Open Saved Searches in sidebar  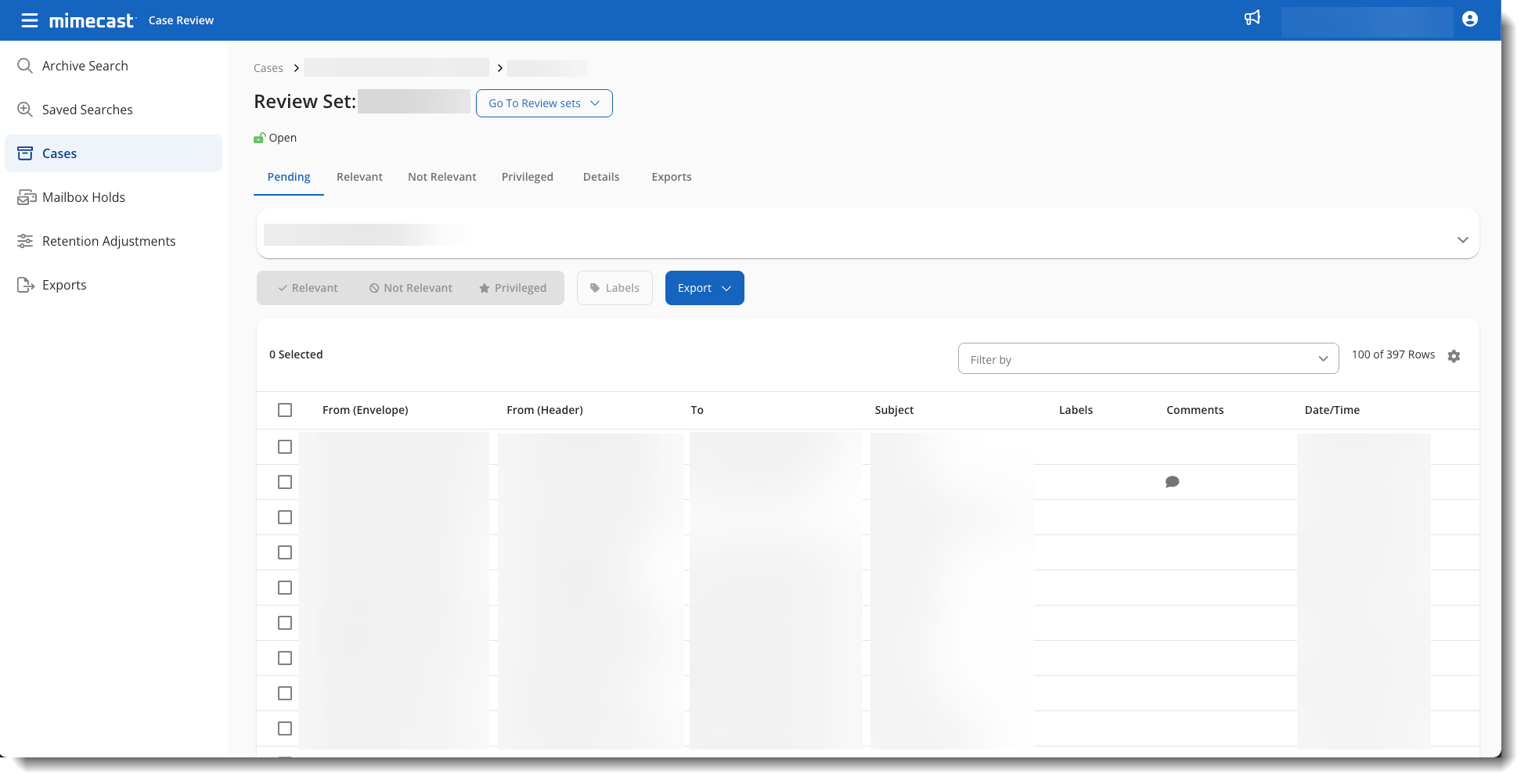[x=87, y=110]
